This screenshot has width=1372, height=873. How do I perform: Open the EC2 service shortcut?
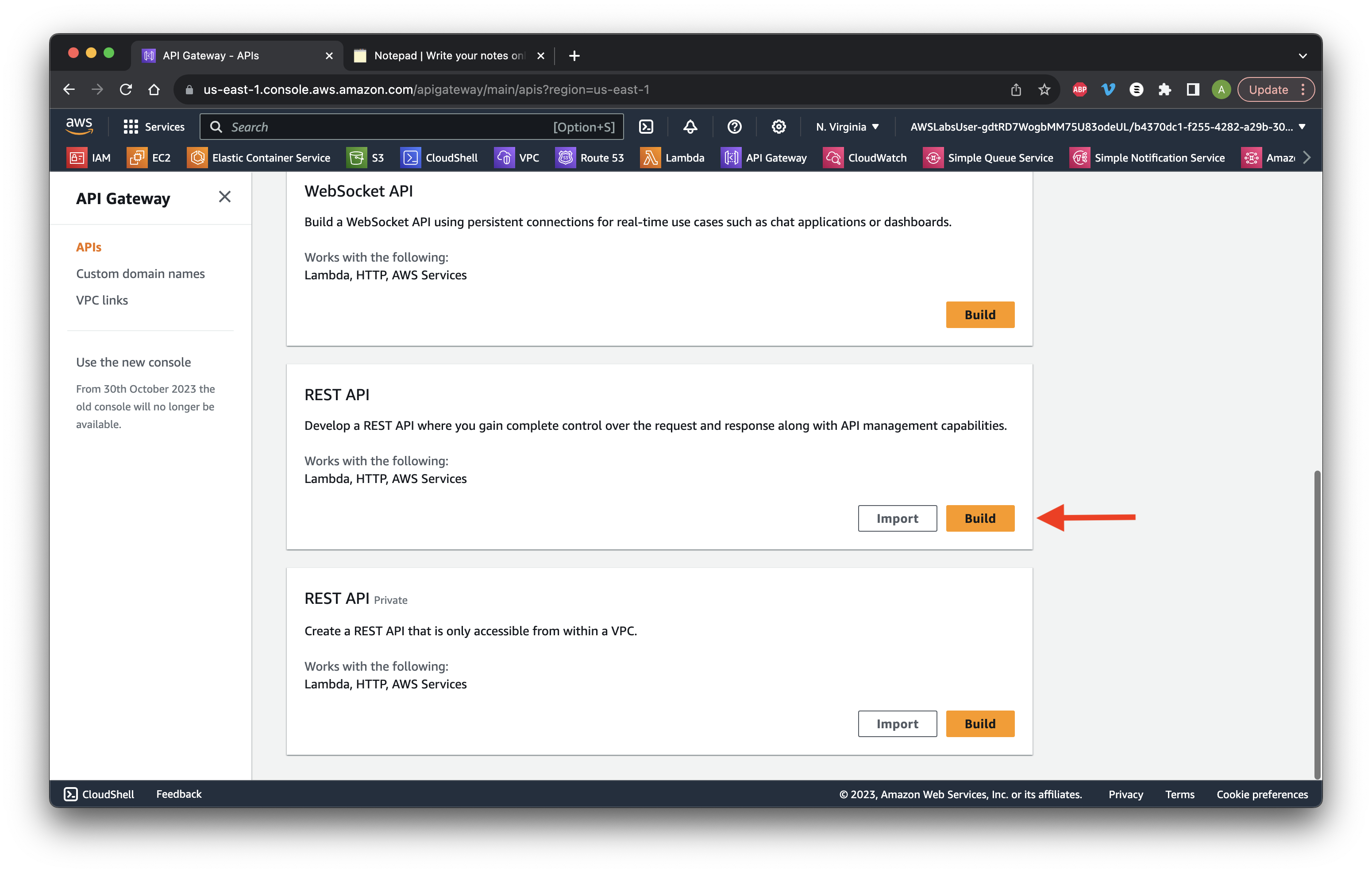click(x=149, y=158)
